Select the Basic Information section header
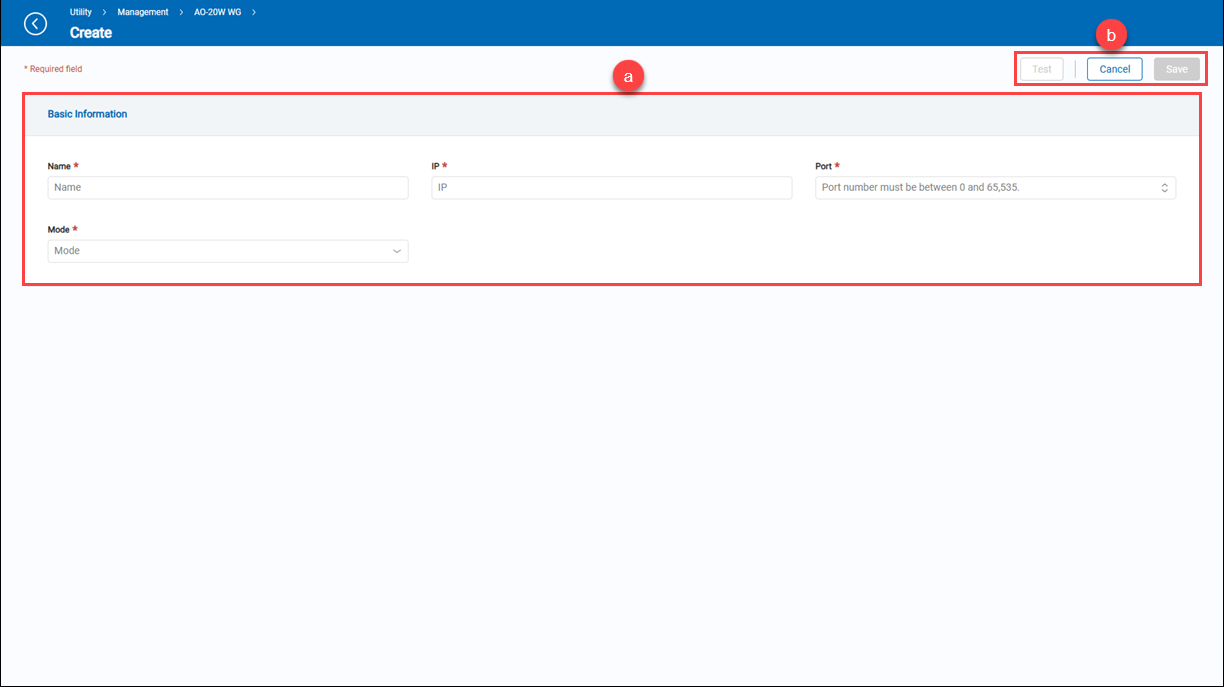Screen dimensions: 1224x687 [88, 114]
